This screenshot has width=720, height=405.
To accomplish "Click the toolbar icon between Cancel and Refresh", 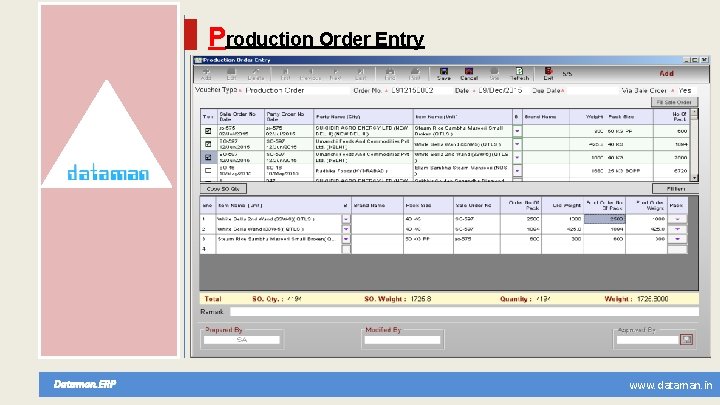I will click(x=494, y=73).
